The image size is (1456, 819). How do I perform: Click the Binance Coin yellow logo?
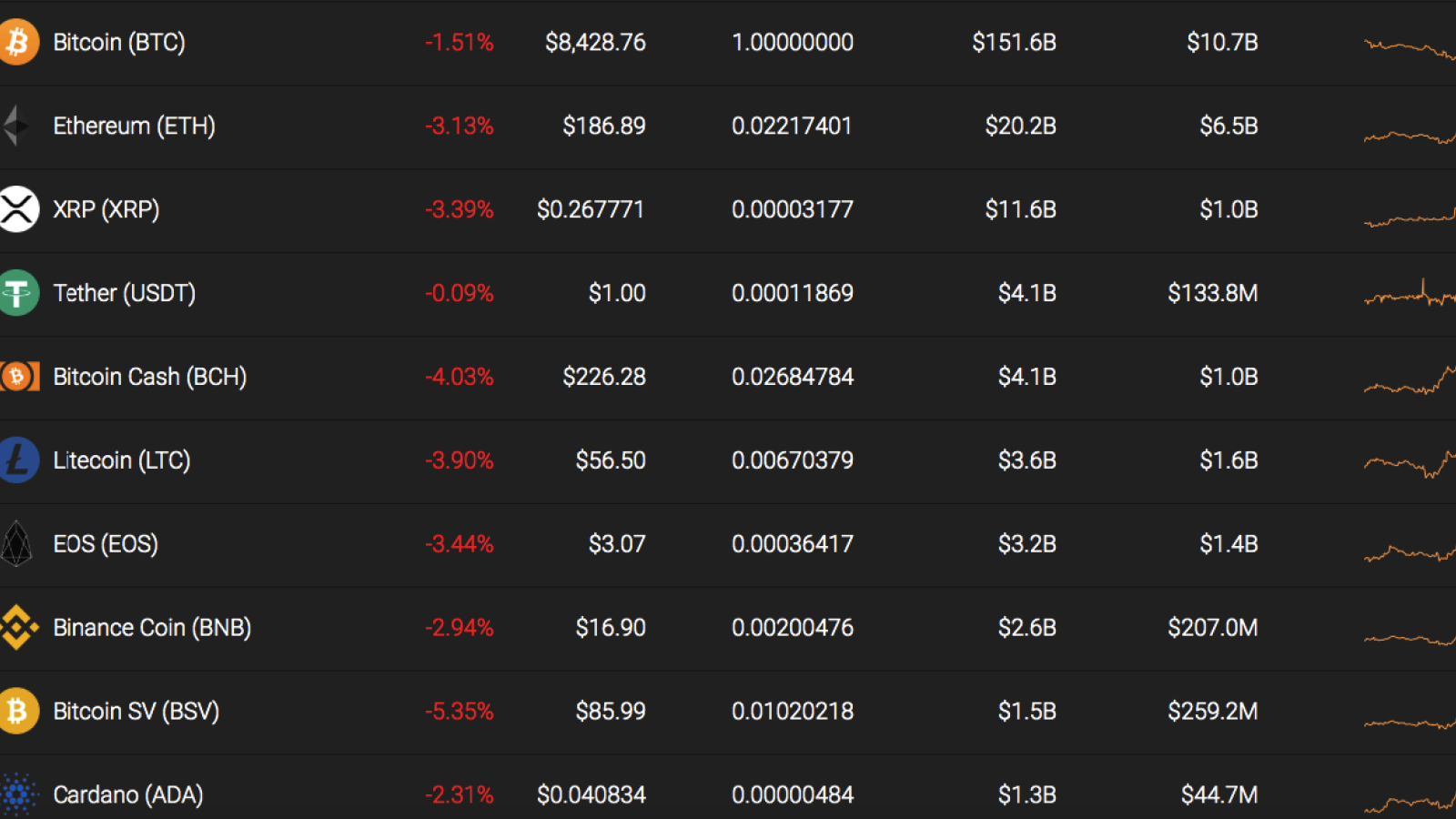[x=18, y=628]
